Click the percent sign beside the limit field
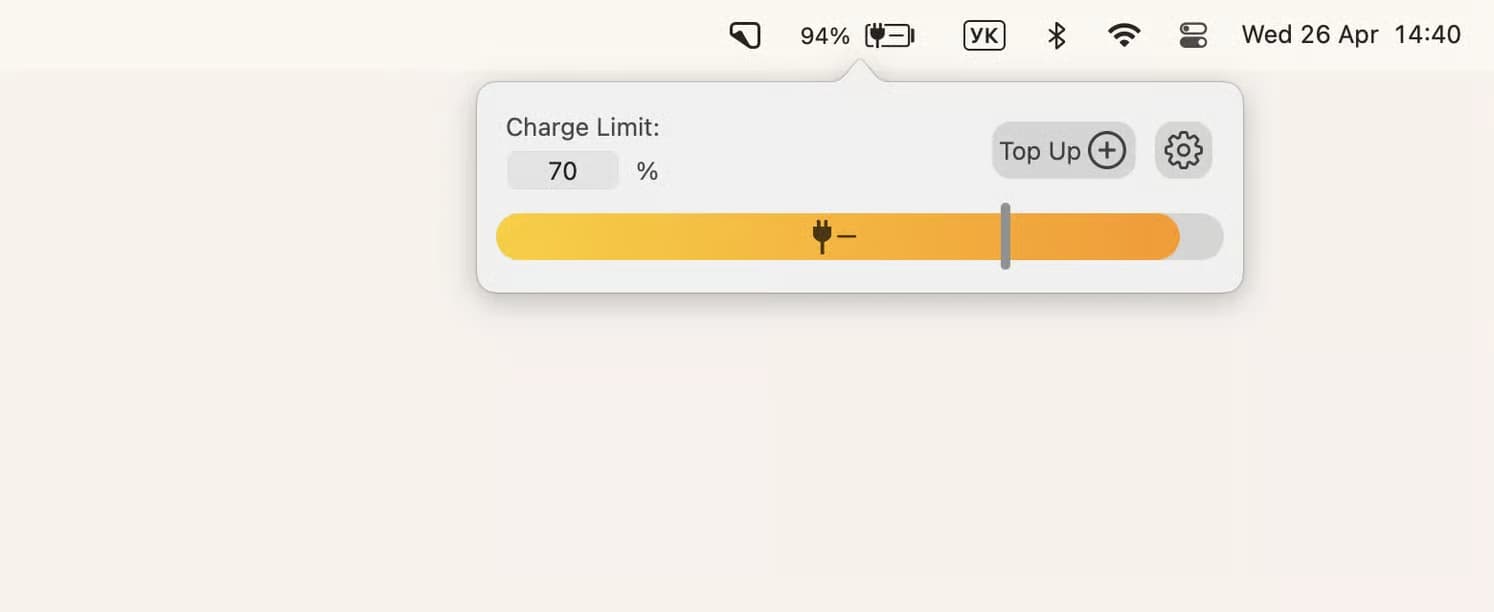1494x612 pixels. tap(647, 171)
